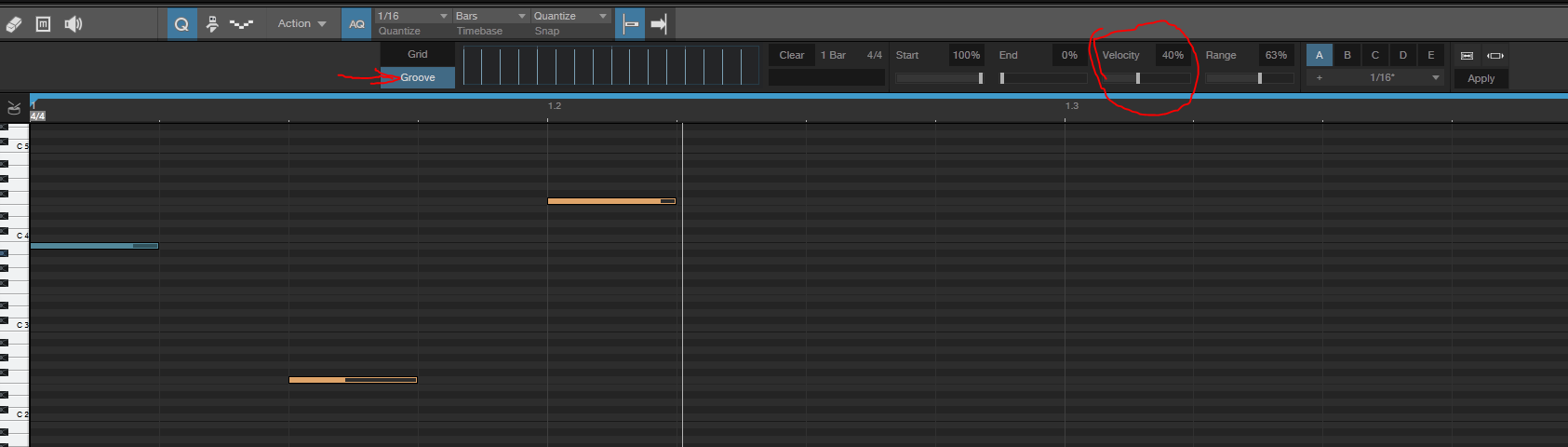The height and width of the screenshot is (447, 1568).
Task: Click the snap-to-grid icon
Action: tap(631, 24)
